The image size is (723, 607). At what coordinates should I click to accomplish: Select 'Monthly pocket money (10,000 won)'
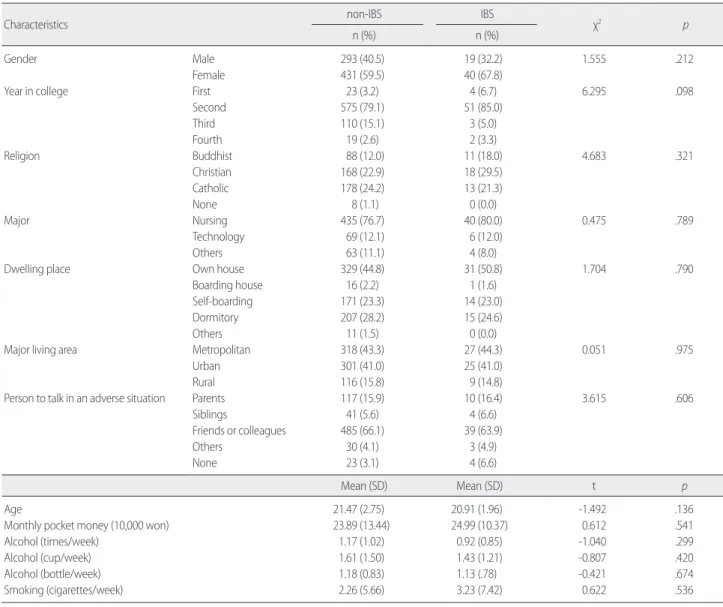(86, 525)
